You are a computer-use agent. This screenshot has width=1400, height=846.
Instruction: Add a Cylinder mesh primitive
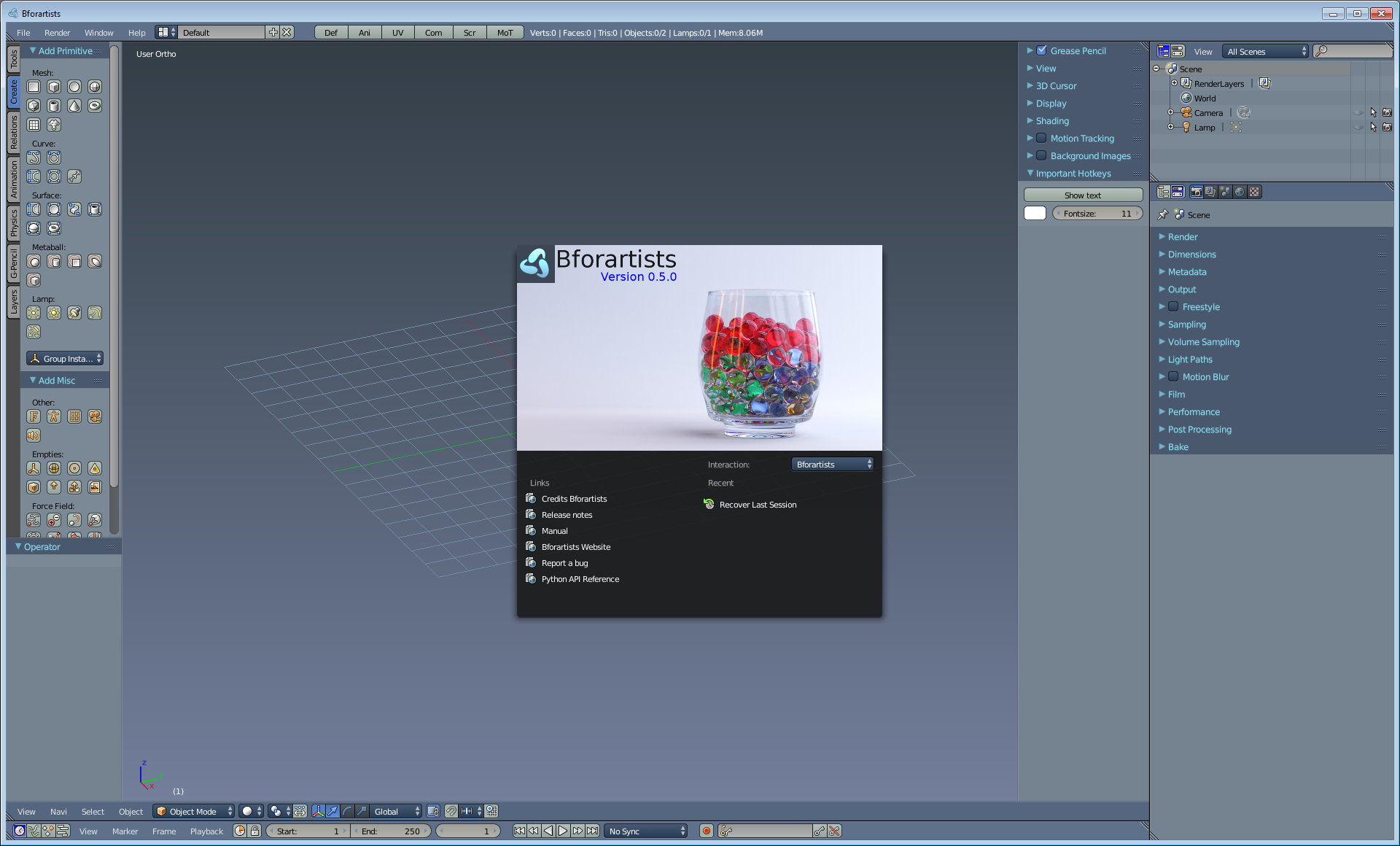coord(54,106)
